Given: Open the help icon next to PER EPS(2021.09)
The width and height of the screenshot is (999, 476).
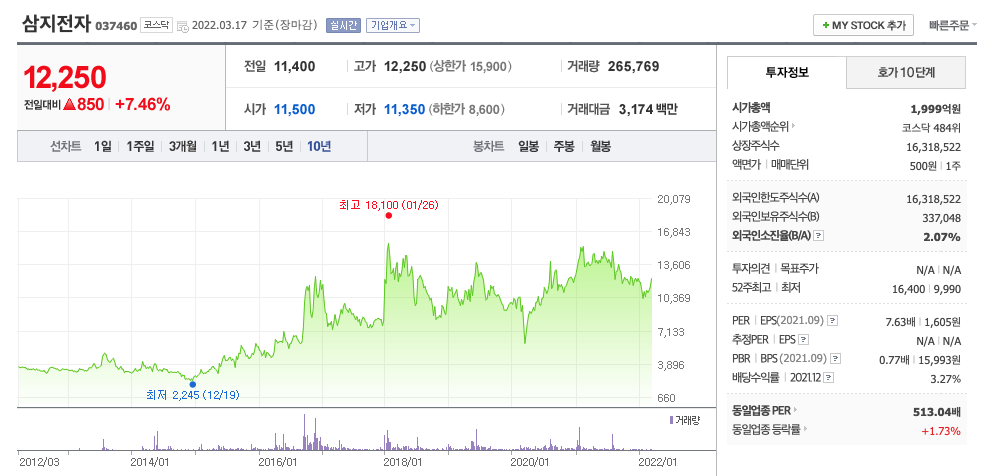Looking at the screenshot, I should [x=832, y=321].
